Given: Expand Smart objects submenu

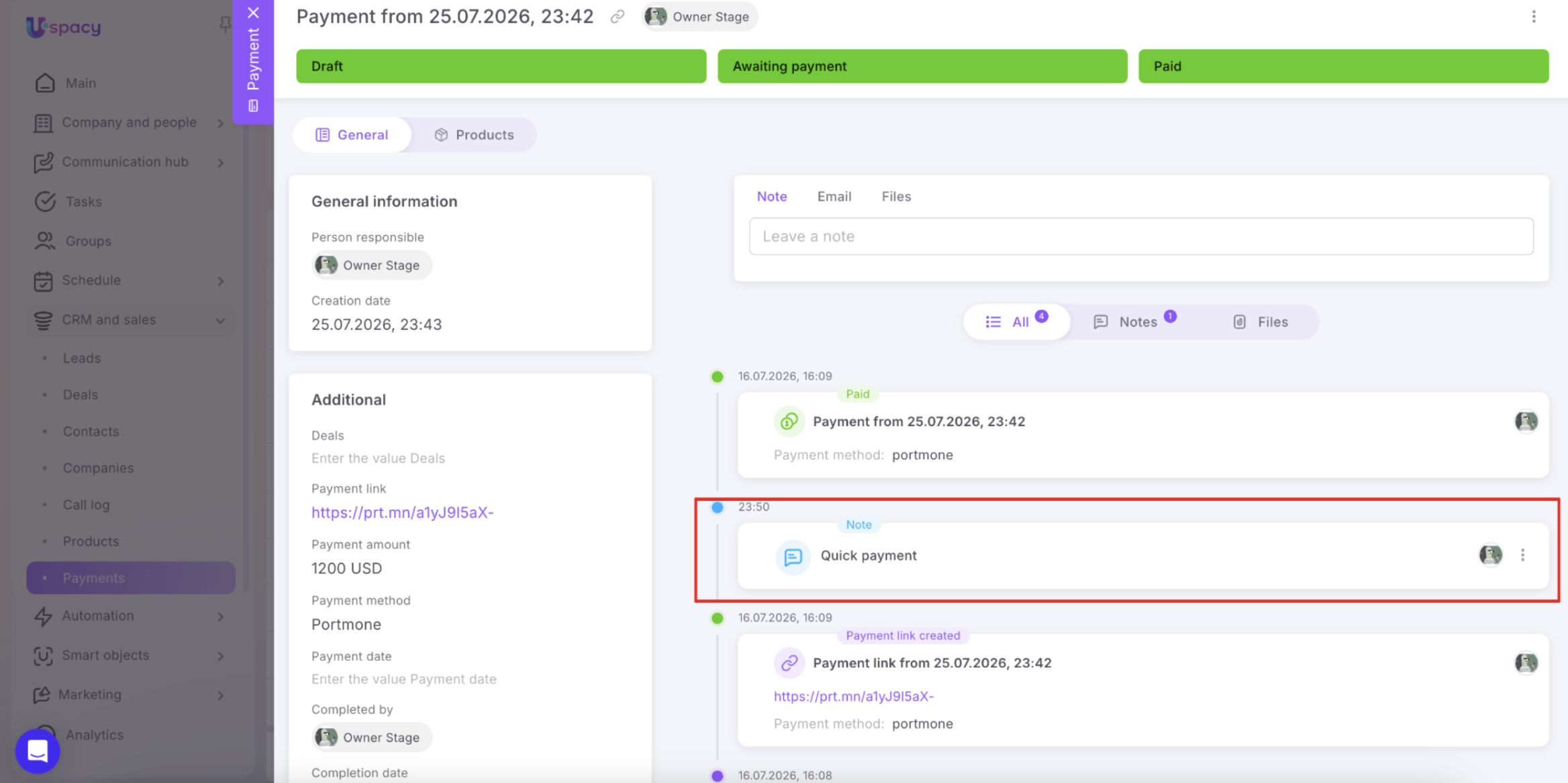Looking at the screenshot, I should (220, 656).
